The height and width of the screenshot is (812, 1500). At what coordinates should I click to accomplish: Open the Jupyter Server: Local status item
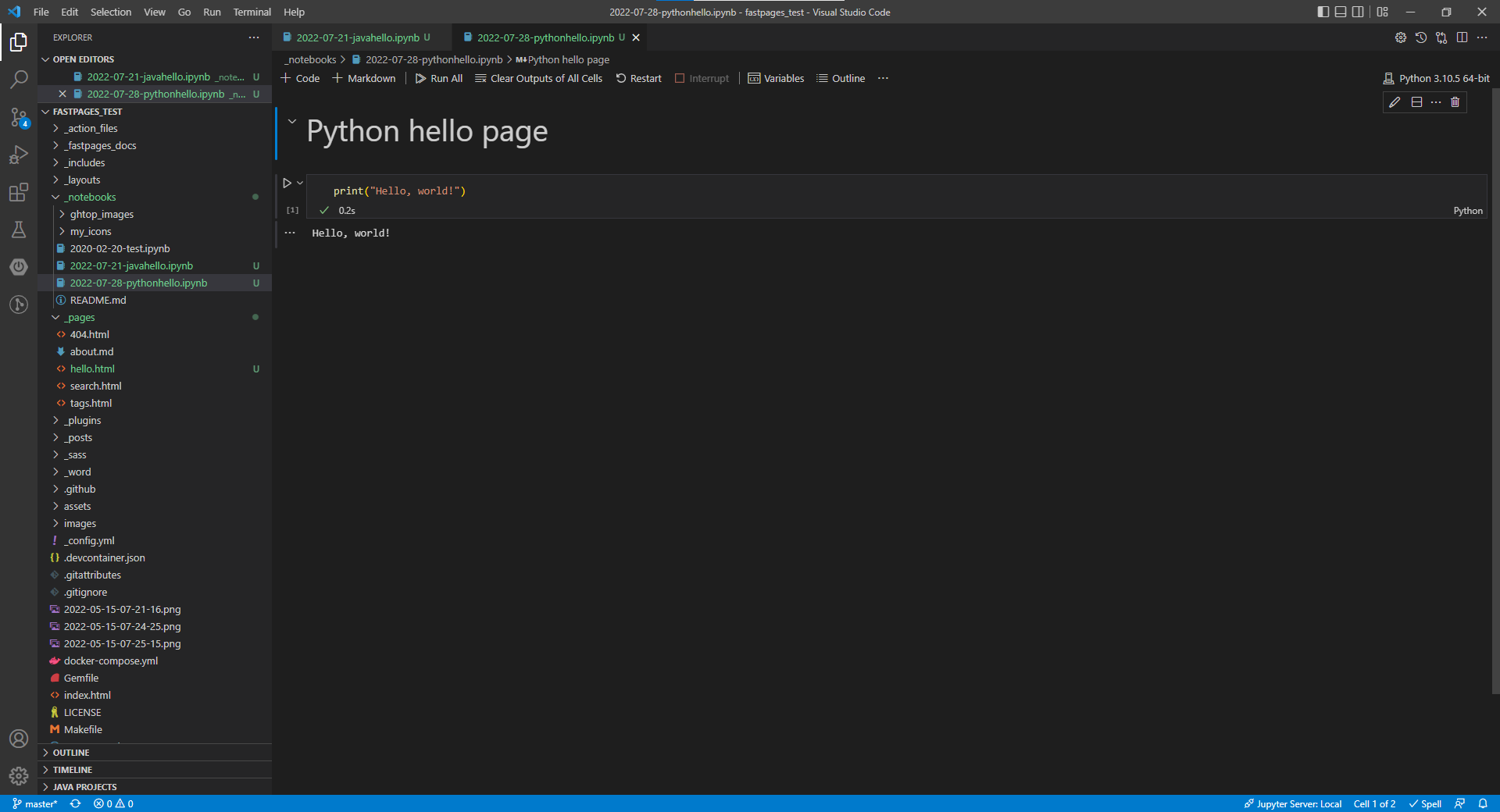pyautogui.click(x=1293, y=803)
